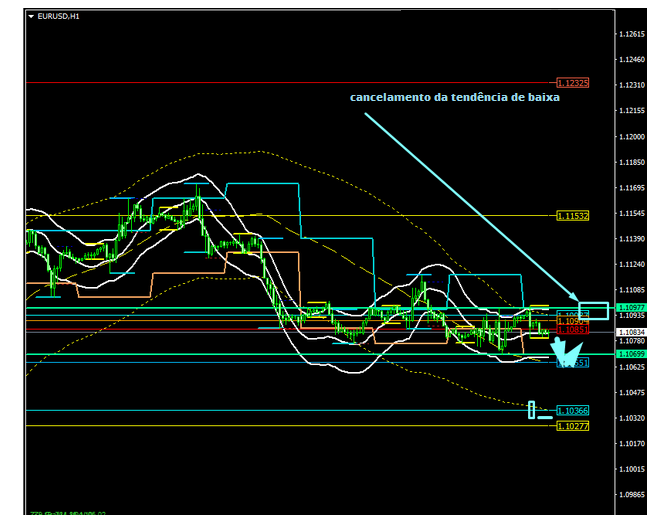Select the large cyan rectangle near 1.10977
The width and height of the screenshot is (659, 524).
click(x=593, y=310)
